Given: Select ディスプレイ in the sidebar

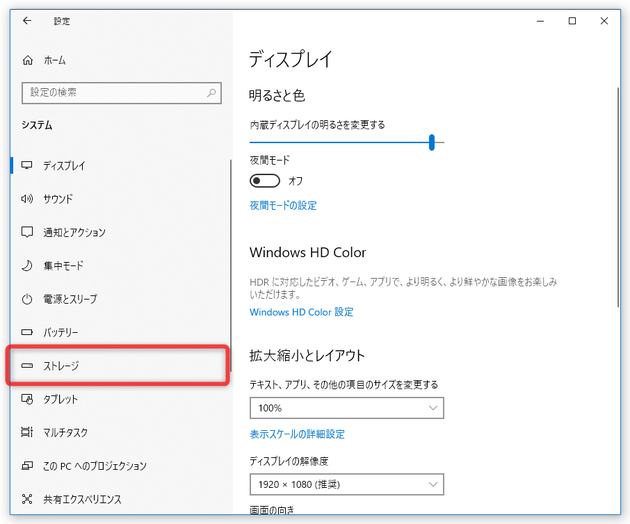Looking at the screenshot, I should [121, 166].
